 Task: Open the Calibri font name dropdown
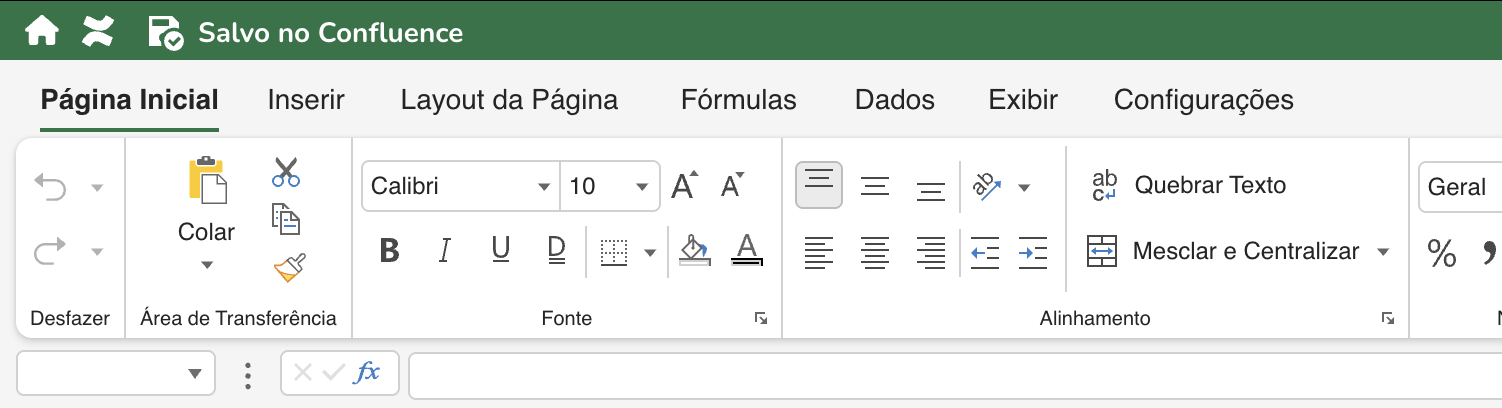click(x=544, y=187)
